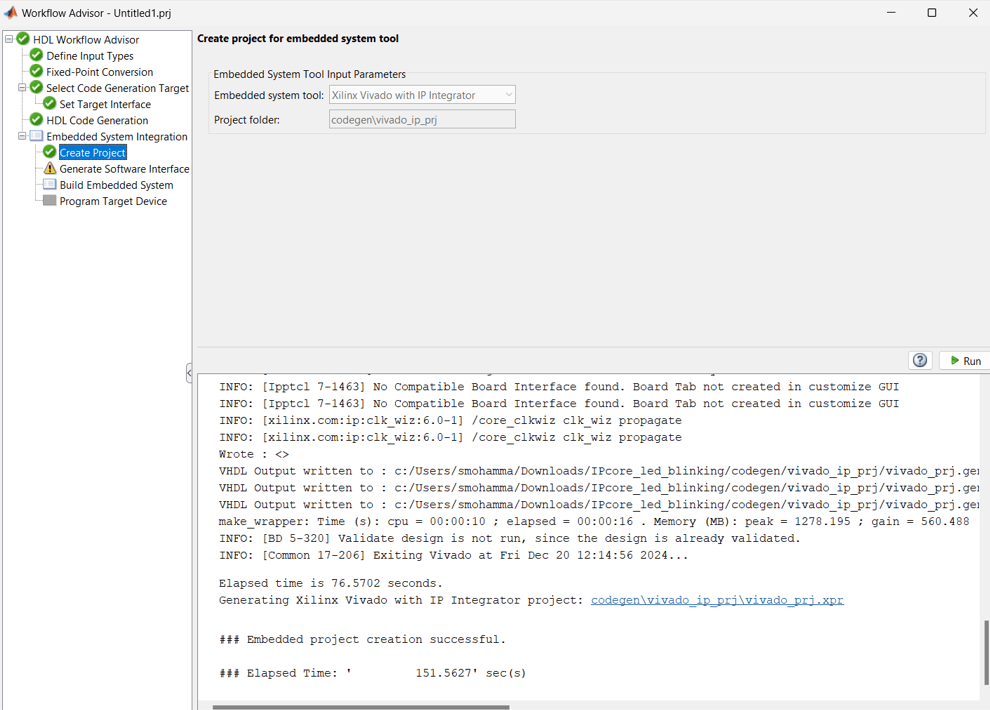Viewport: 990px width, 710px height.
Task: Click the green check beside Fixed-Point Conversion
Action: click(x=36, y=72)
